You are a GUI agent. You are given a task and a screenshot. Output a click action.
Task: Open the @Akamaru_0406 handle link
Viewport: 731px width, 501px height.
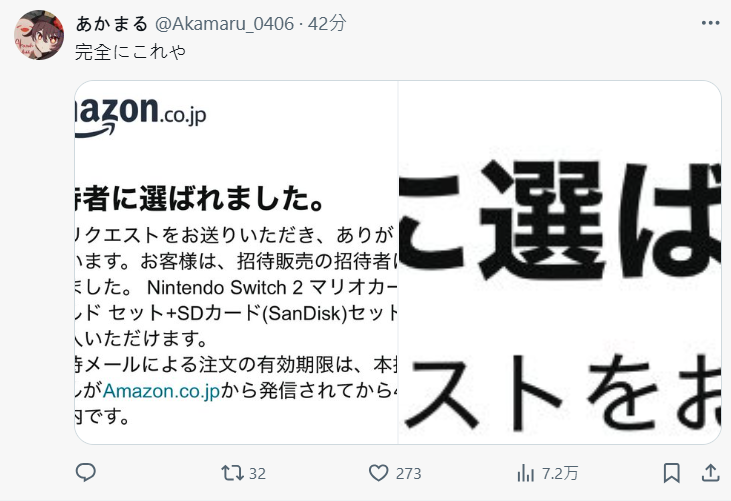224,23
